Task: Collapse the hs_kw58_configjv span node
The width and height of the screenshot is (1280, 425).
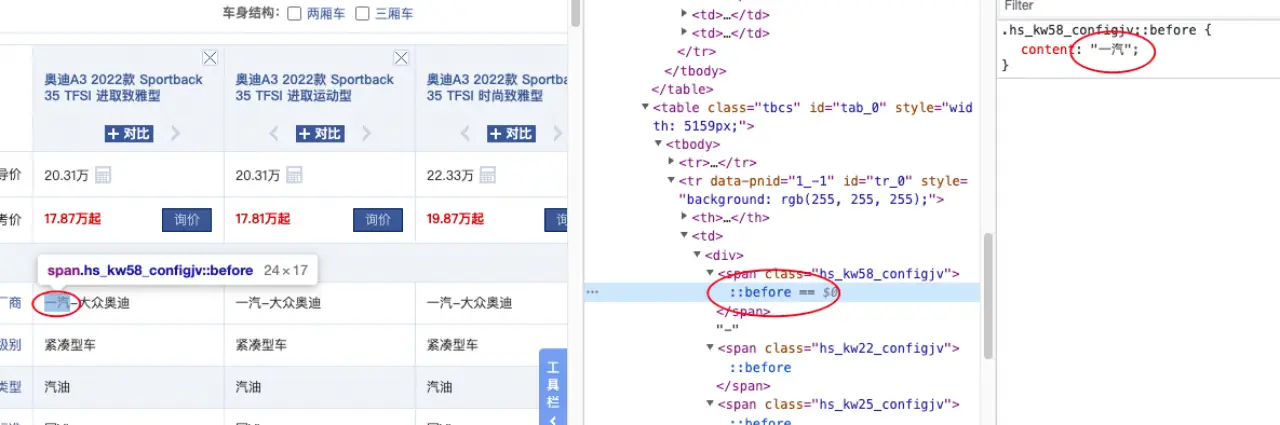Action: click(711, 273)
